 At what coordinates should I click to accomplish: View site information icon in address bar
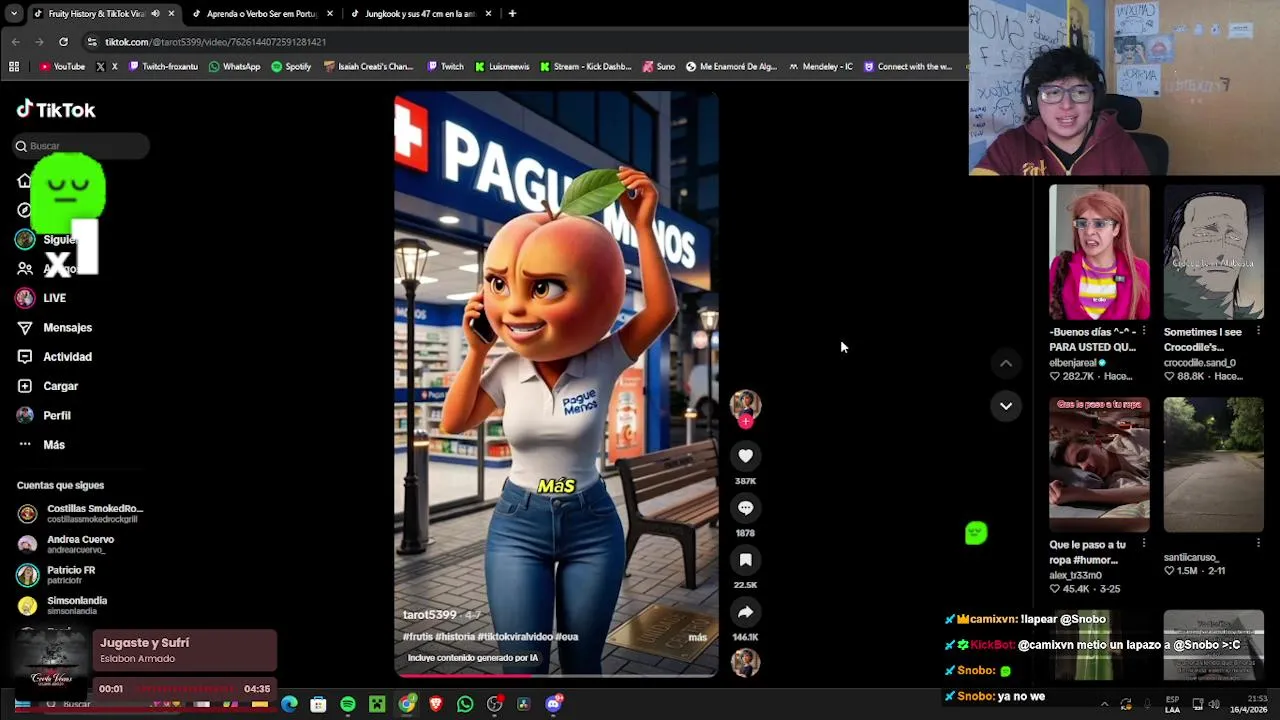tap(92, 42)
